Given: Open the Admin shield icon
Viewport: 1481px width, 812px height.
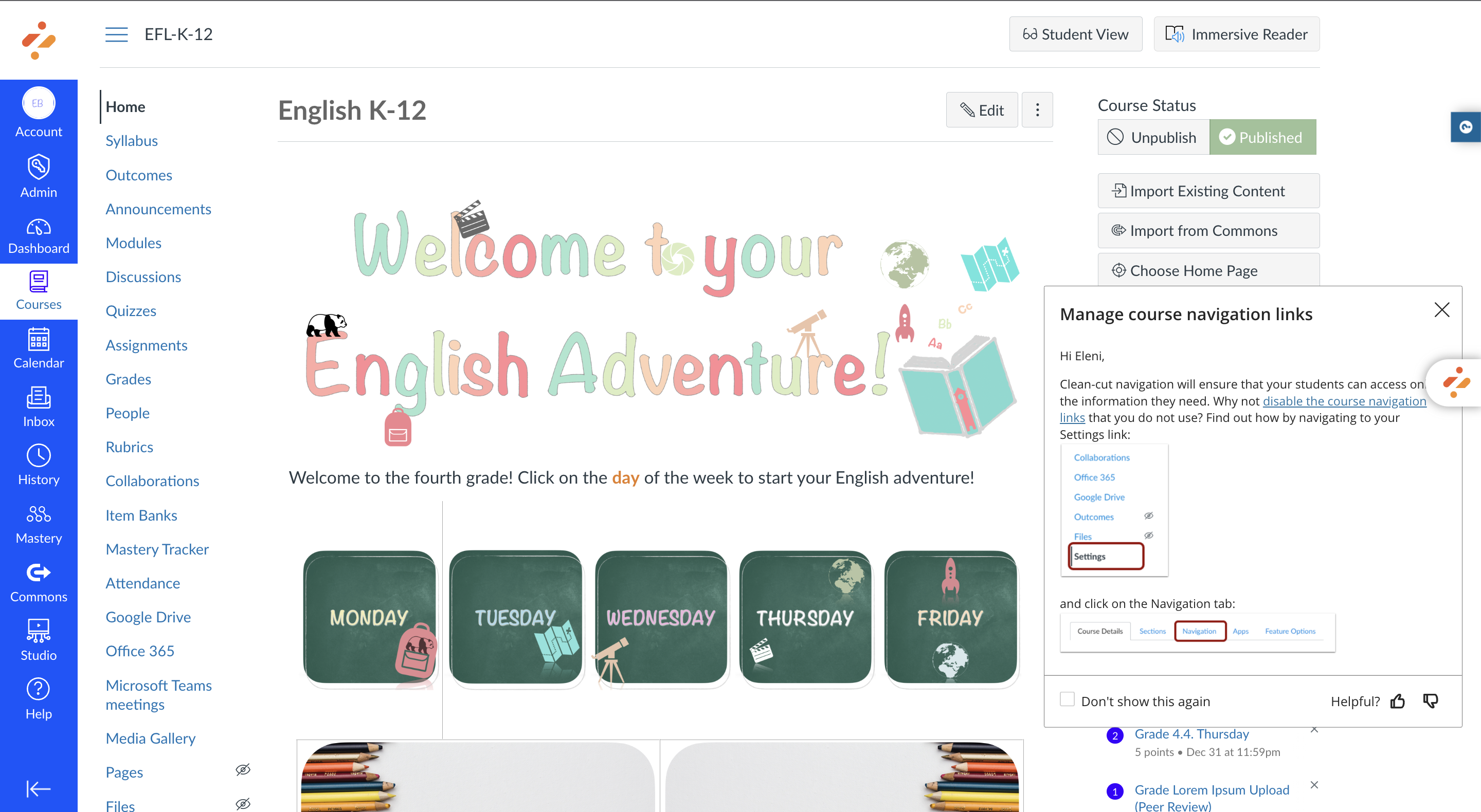Looking at the screenshot, I should (x=39, y=167).
